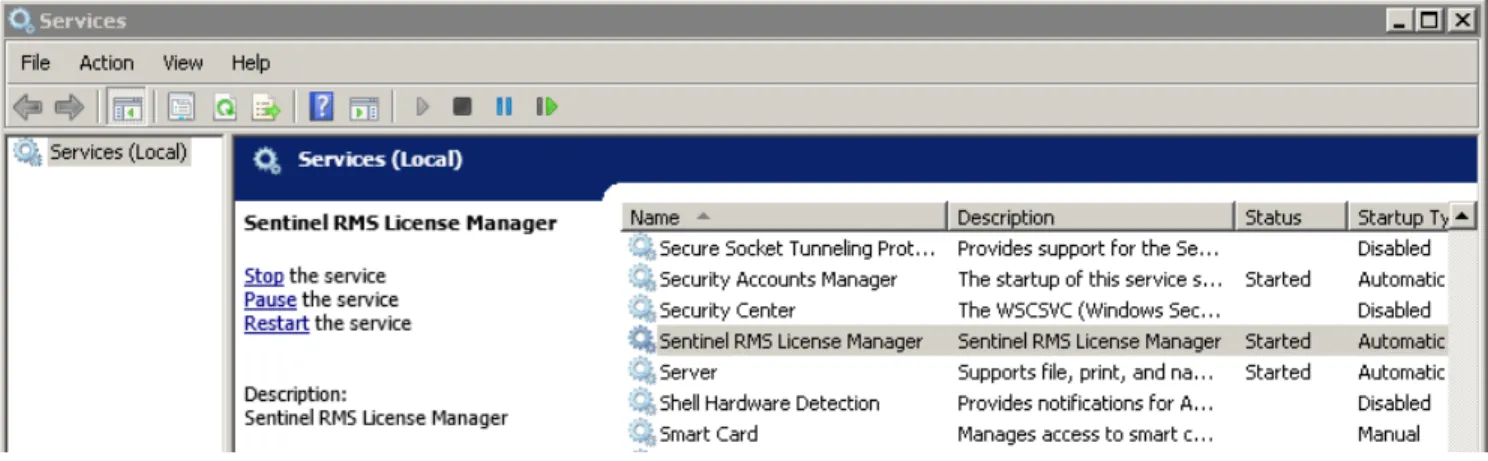Screen dimensions: 1488x461
Task: Click description 'Provides notifications for A...'
Action: click(x=1085, y=403)
